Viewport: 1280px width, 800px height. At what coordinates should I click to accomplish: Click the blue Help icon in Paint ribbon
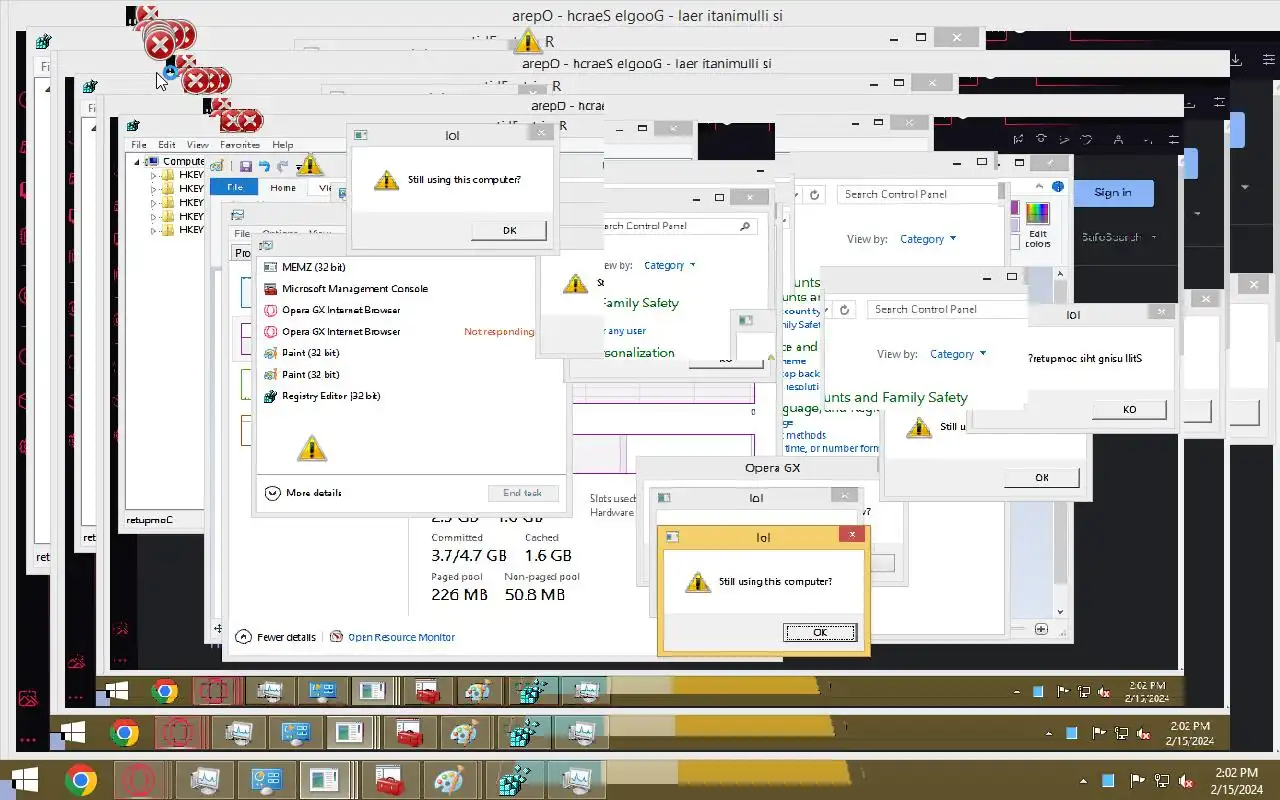[1058, 187]
